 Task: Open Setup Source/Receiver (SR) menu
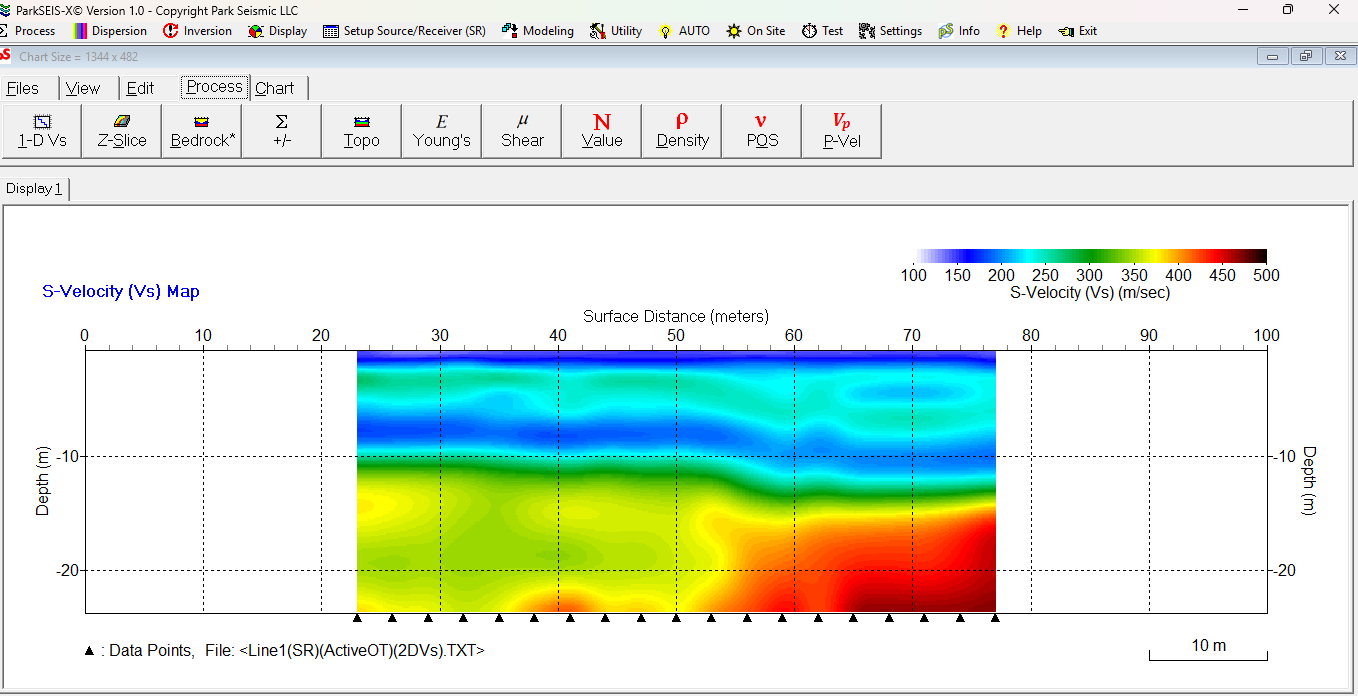point(405,31)
